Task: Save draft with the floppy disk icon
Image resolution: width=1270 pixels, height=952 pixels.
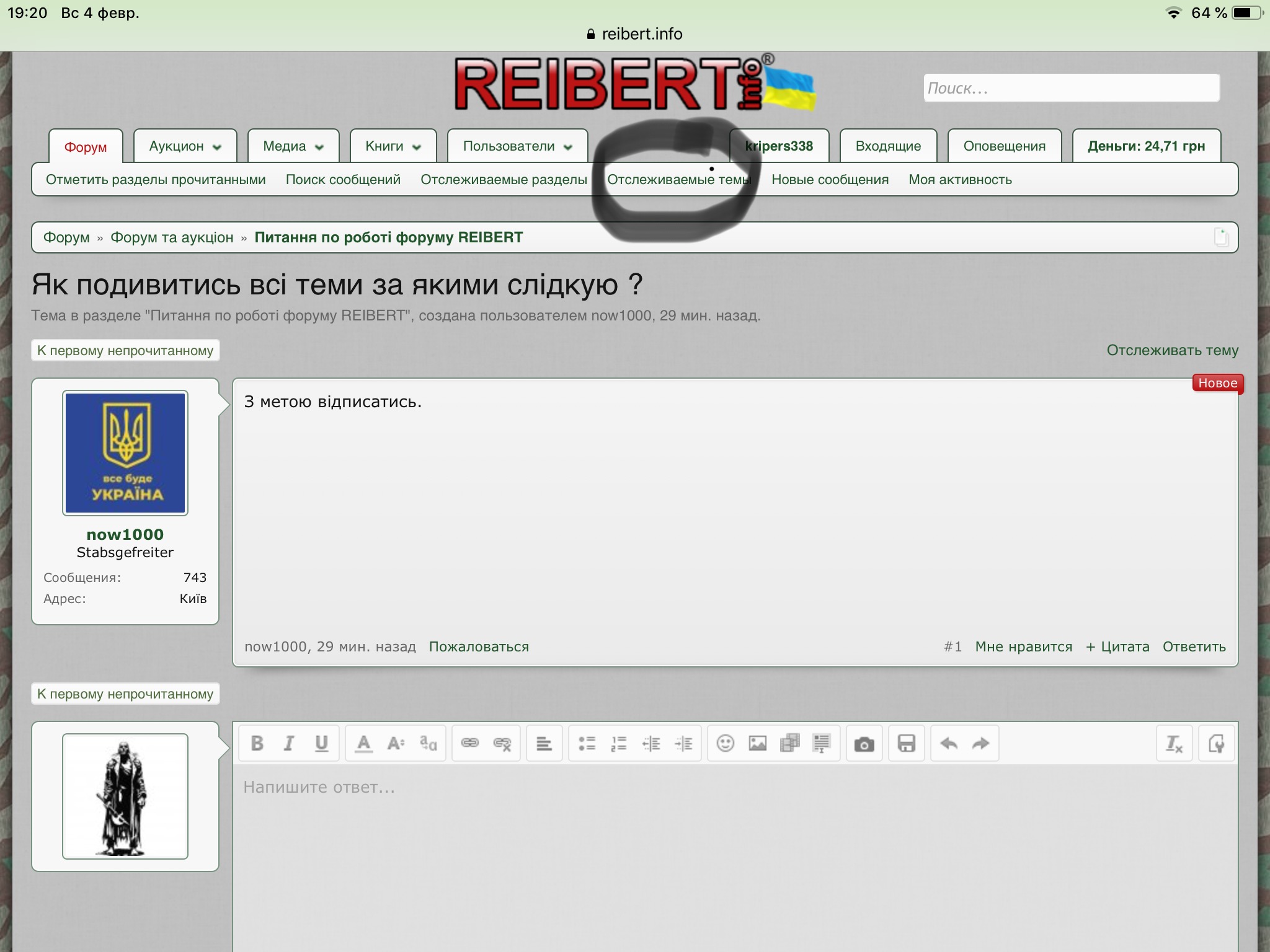Action: [907, 743]
